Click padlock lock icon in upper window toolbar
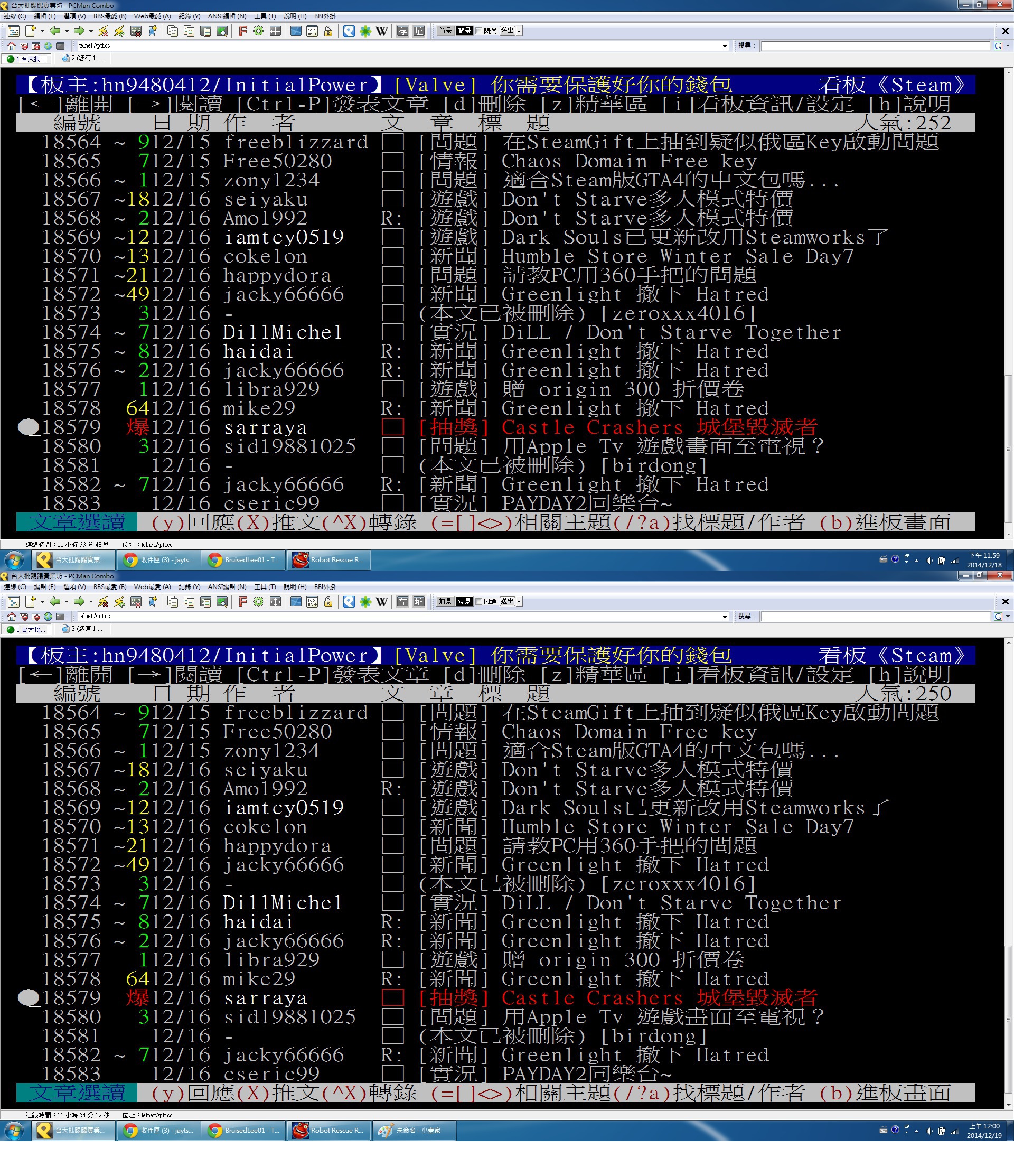The height and width of the screenshot is (1176, 1014). pos(328,31)
